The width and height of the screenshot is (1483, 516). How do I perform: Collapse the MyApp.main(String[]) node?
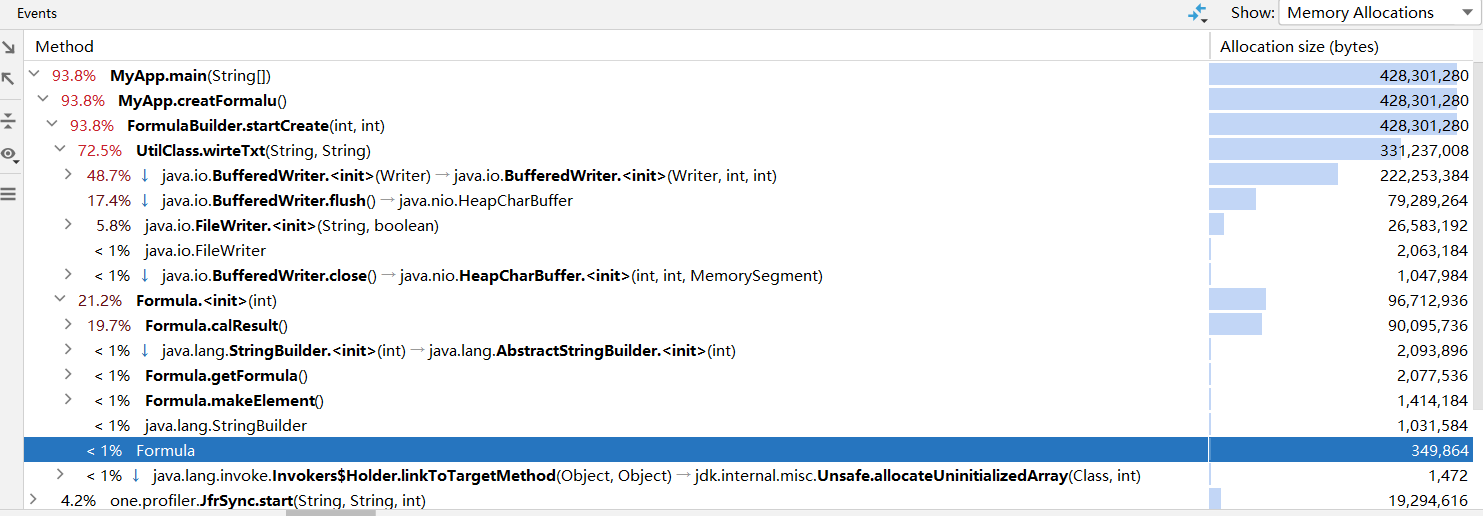coord(34,75)
